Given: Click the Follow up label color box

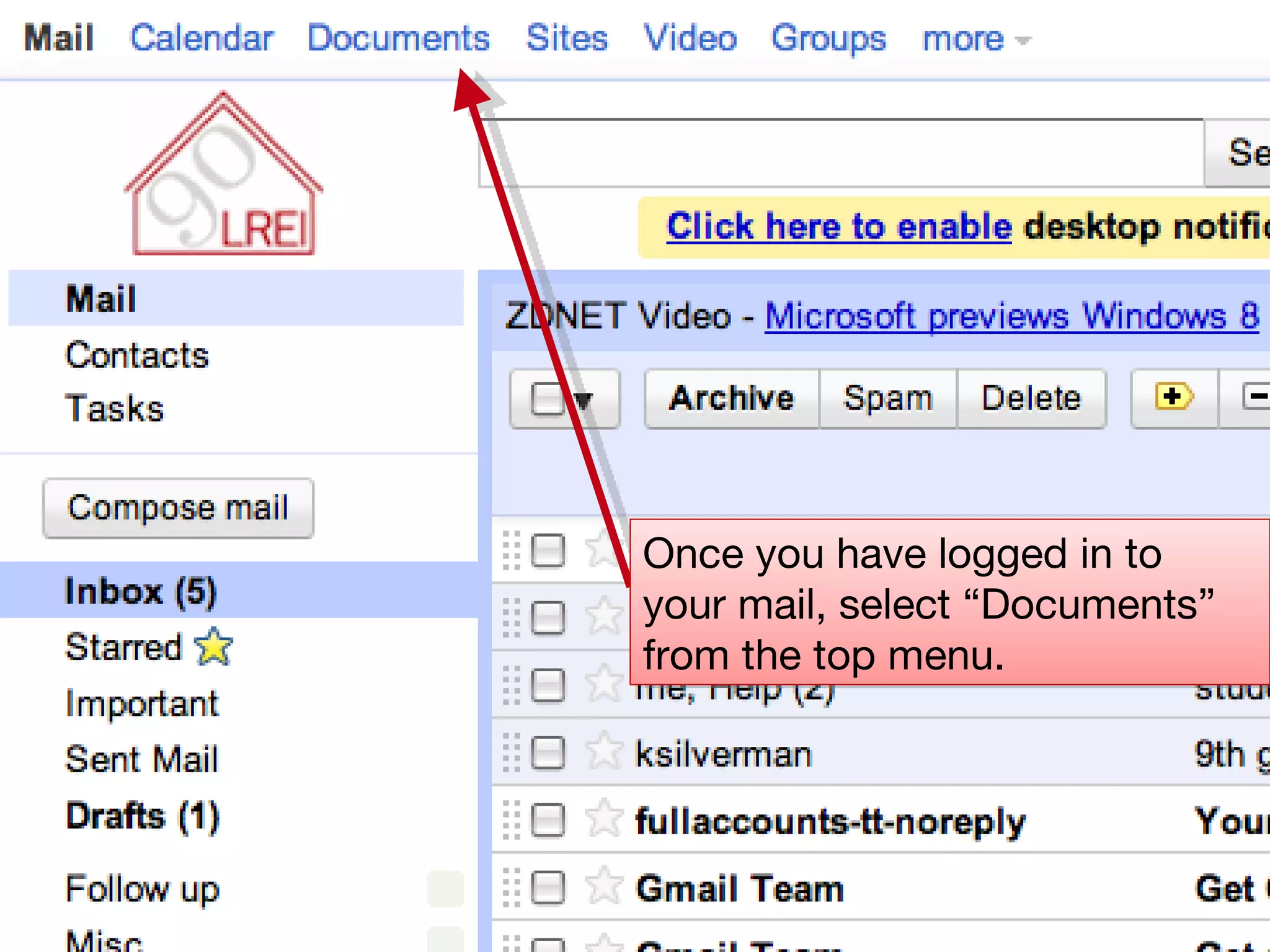Looking at the screenshot, I should [x=445, y=889].
